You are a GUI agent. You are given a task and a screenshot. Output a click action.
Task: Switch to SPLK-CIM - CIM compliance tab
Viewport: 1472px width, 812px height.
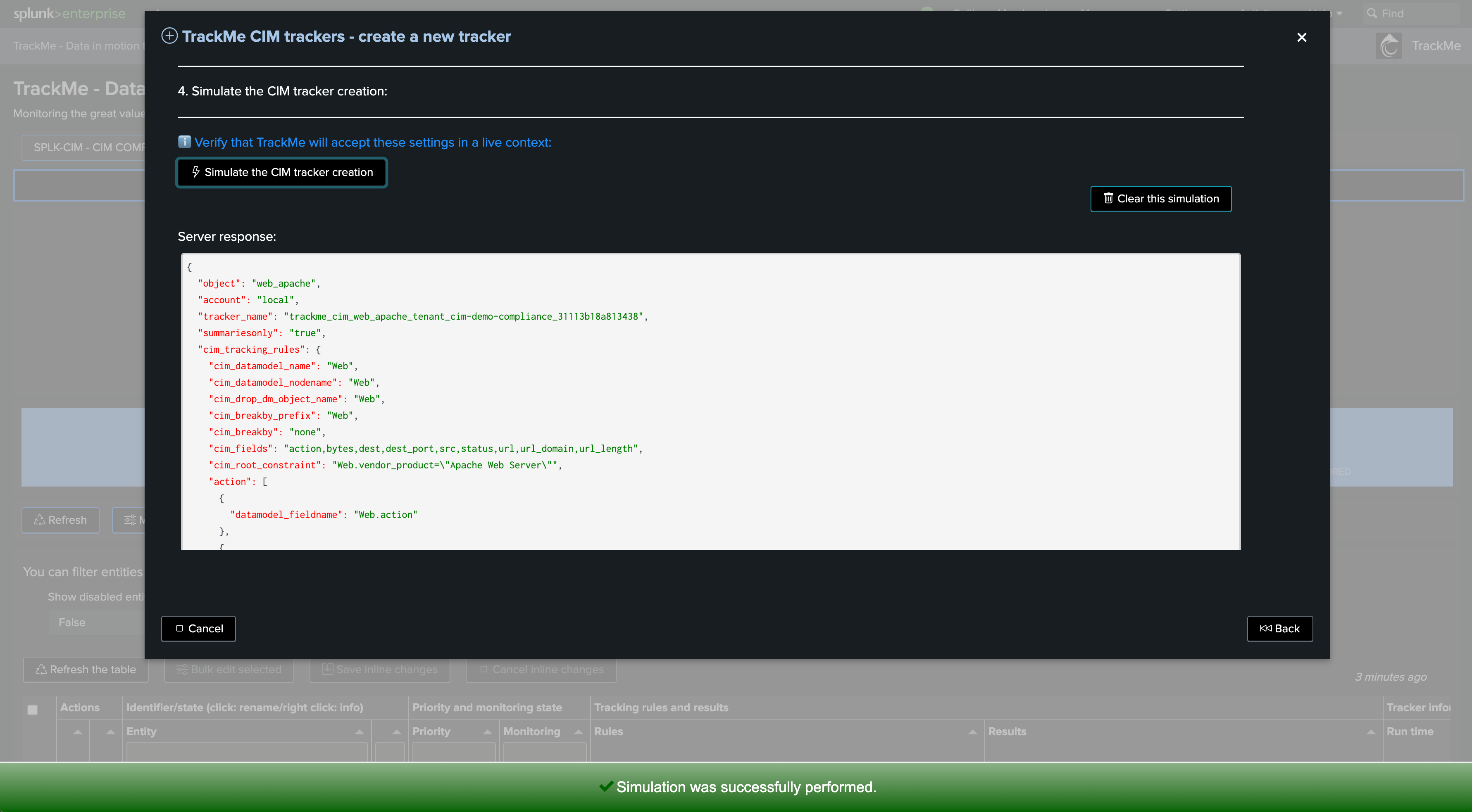tap(84, 147)
